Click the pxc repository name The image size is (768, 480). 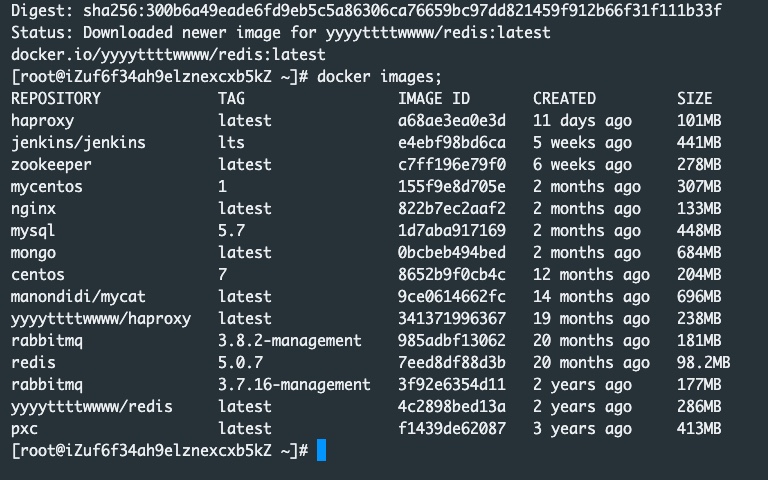click(25, 428)
